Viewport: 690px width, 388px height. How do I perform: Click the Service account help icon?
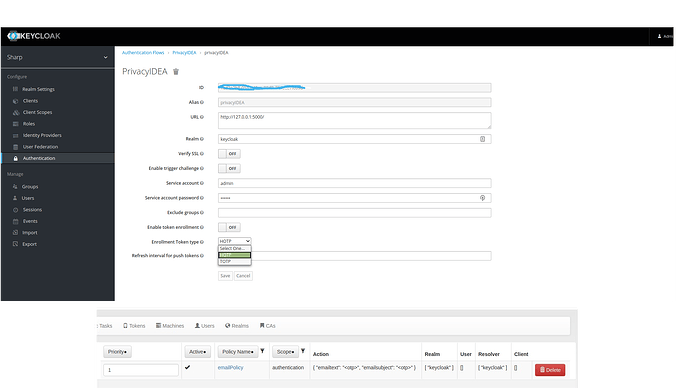(x=202, y=183)
